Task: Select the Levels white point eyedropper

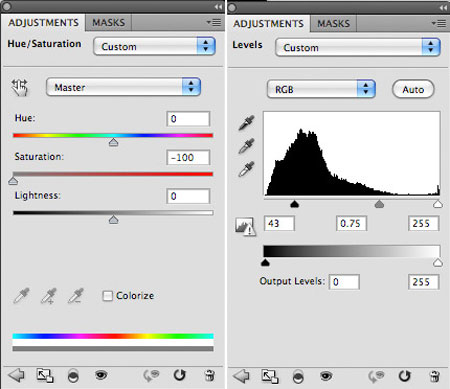Action: point(246,169)
